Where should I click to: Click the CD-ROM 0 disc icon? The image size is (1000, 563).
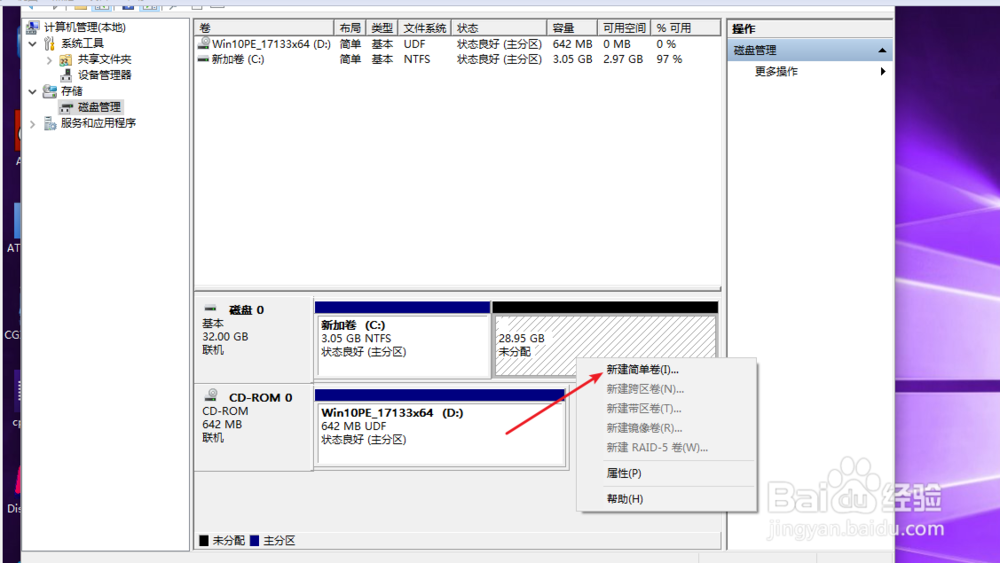pyautogui.click(x=212, y=395)
